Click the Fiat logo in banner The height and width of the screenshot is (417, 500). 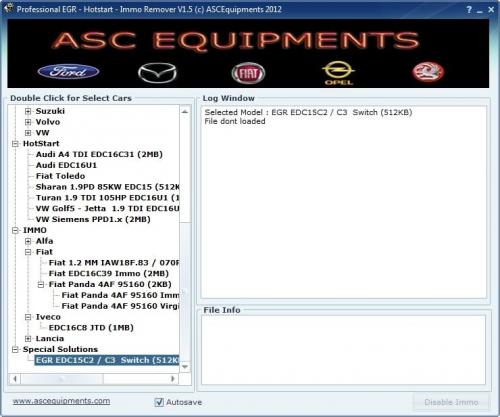248,74
